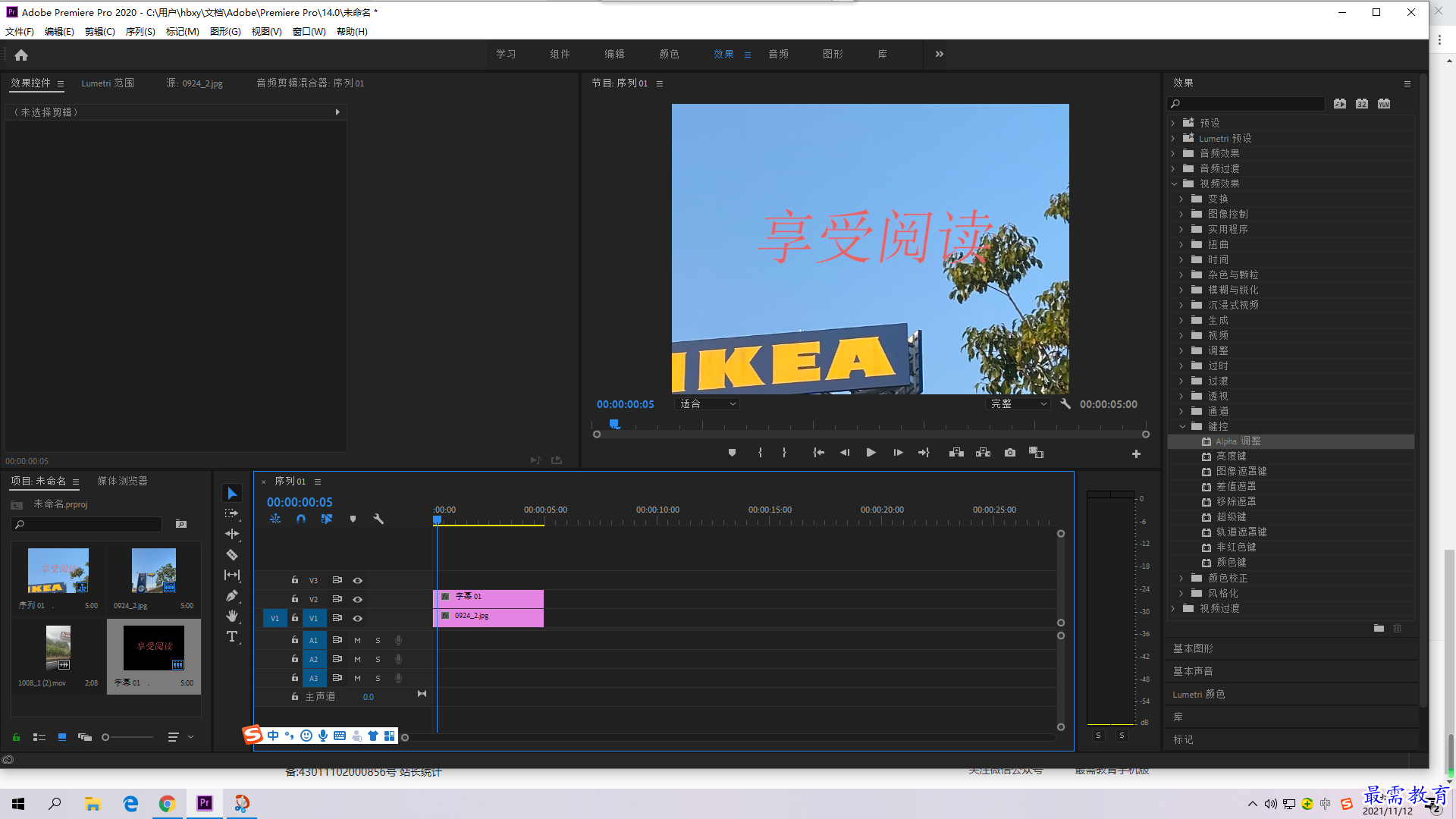This screenshot has height=819, width=1456.
Task: Step forward one frame
Action: pos(898,453)
